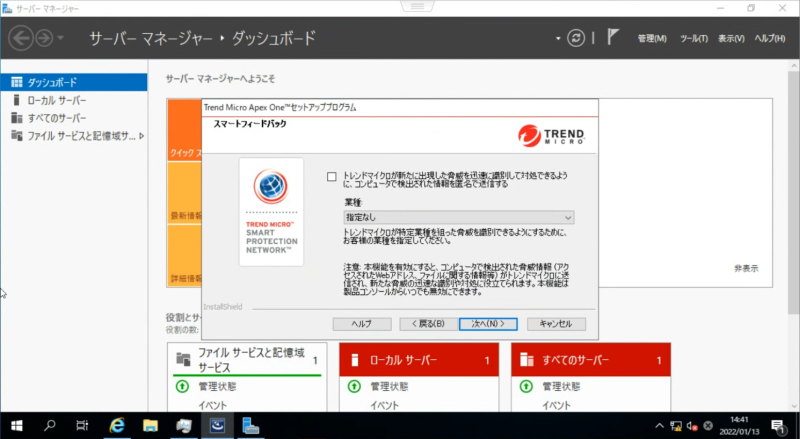Click the Server Manager back navigation arrow
Image resolution: width=800 pixels, height=439 pixels.
coord(21,38)
